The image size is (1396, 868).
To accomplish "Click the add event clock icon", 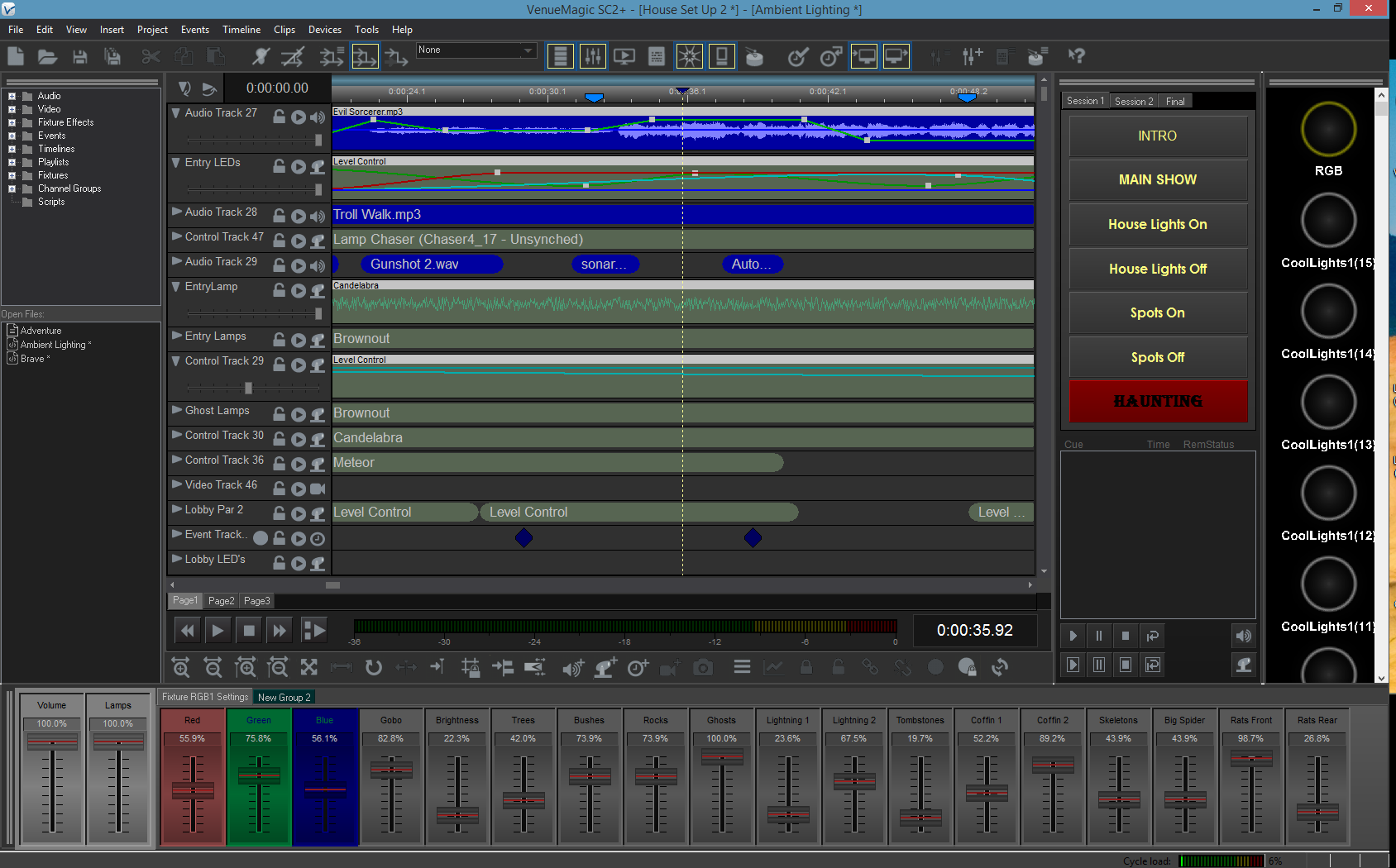I will [x=638, y=667].
